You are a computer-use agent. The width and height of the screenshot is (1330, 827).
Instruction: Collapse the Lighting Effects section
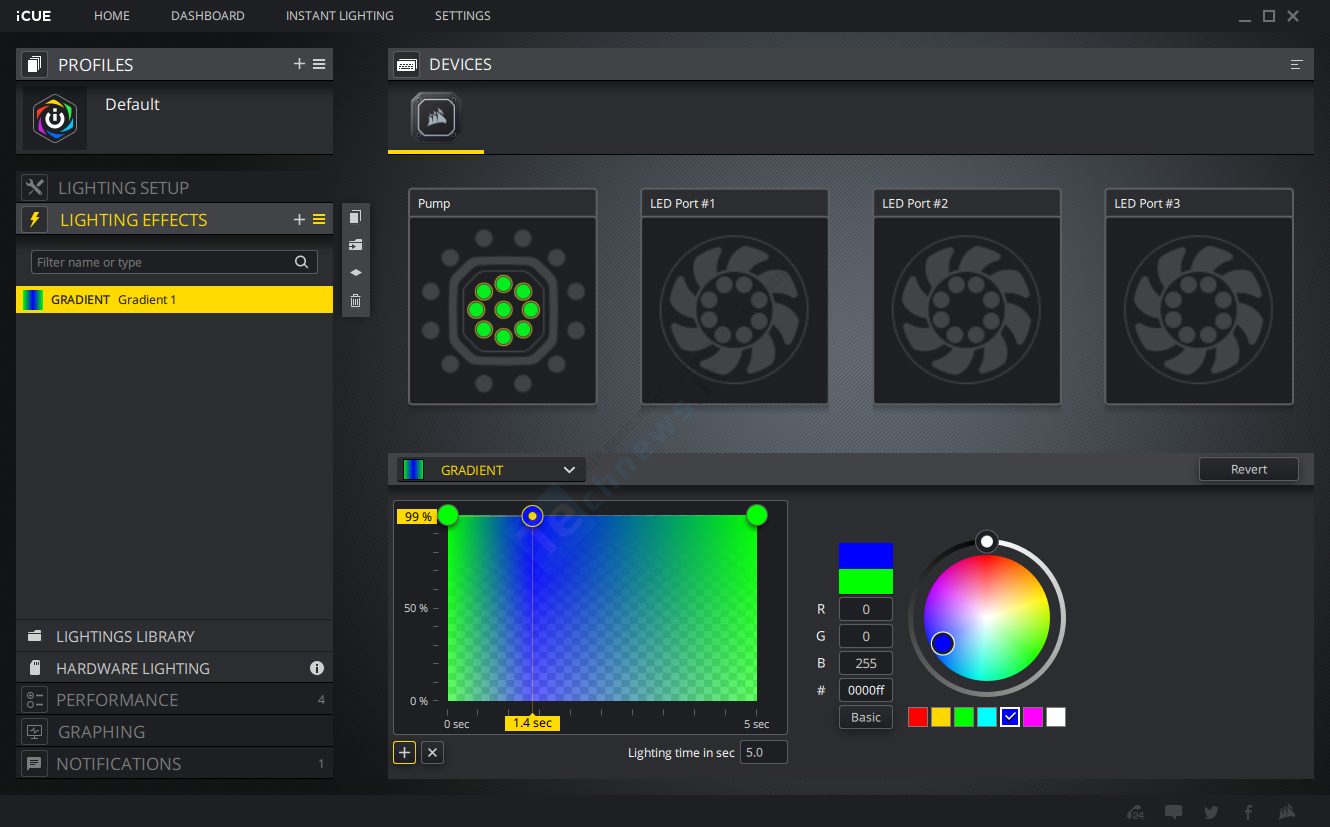pyautogui.click(x=133, y=220)
